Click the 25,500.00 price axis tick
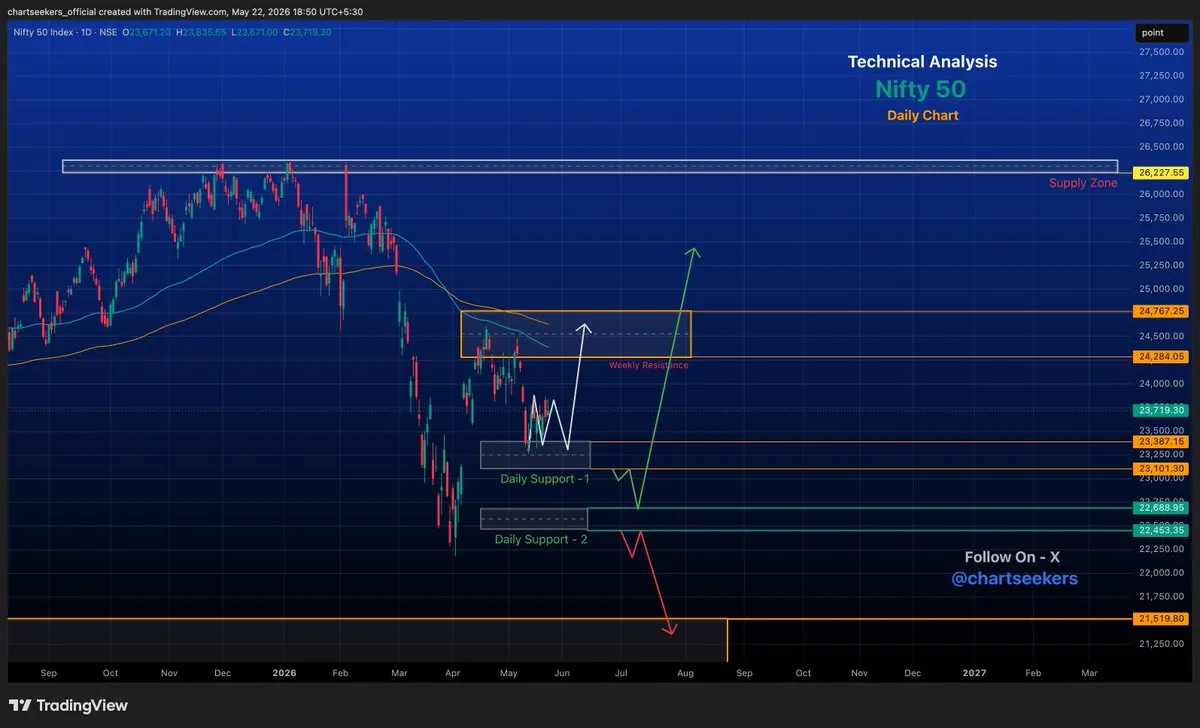This screenshot has height=728, width=1200. [x=1161, y=241]
